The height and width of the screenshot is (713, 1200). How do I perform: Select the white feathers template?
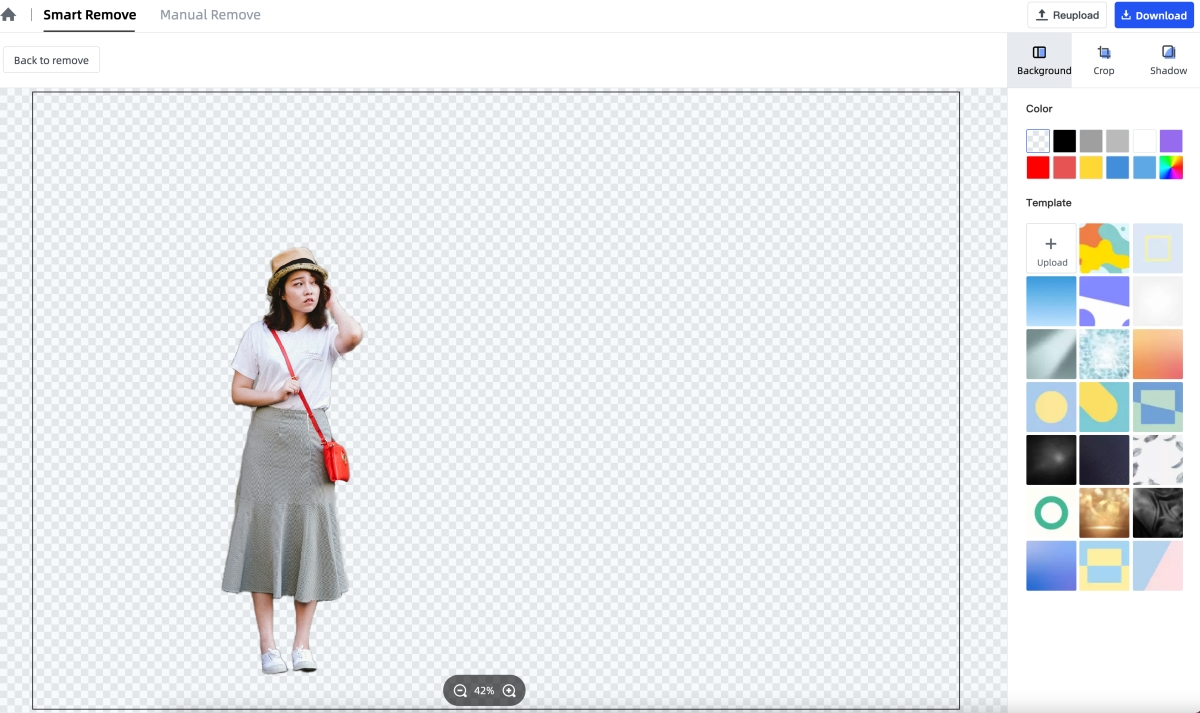1158,460
